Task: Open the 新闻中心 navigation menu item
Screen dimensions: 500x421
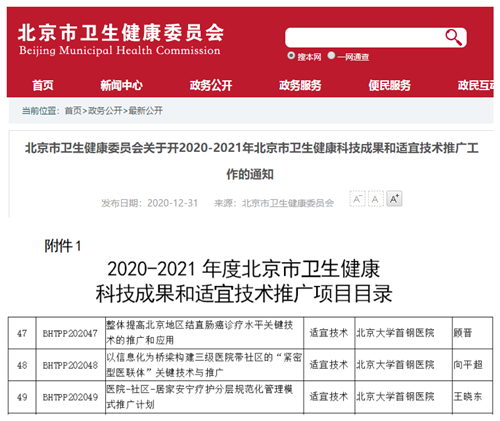Action: (122, 85)
